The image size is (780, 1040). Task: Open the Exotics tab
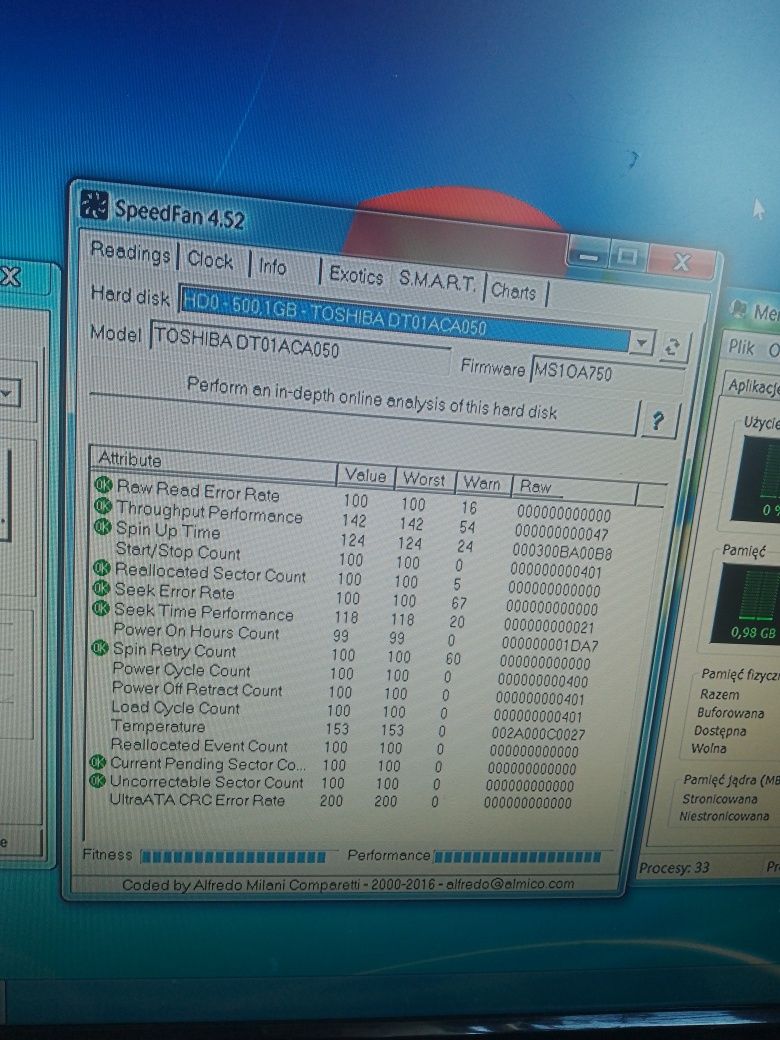coord(356,275)
